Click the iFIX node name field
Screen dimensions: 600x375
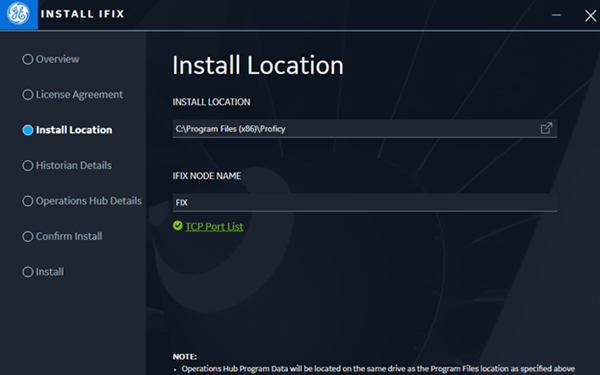click(x=365, y=202)
